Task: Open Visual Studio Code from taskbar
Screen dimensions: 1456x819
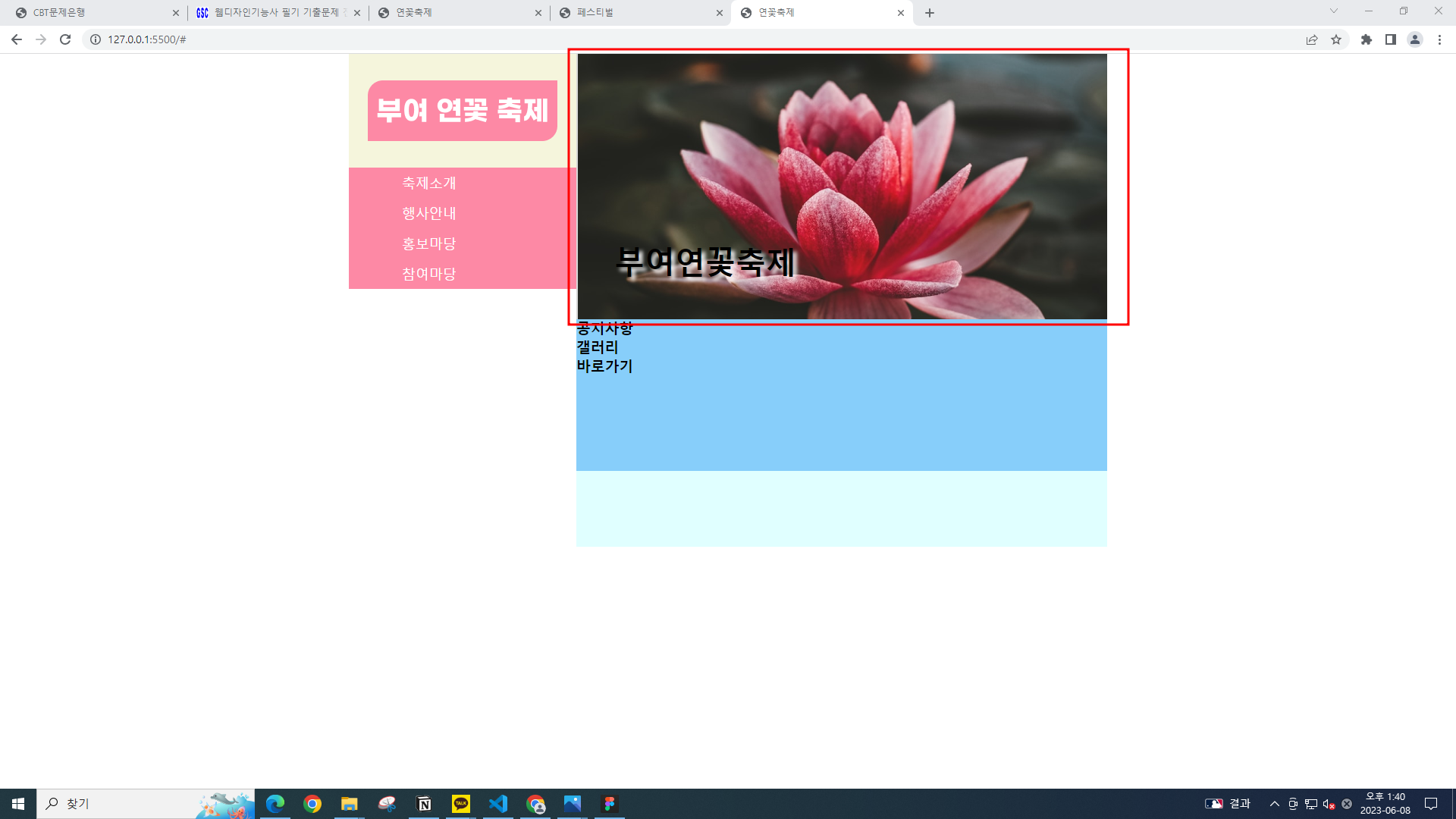Action: [498, 804]
